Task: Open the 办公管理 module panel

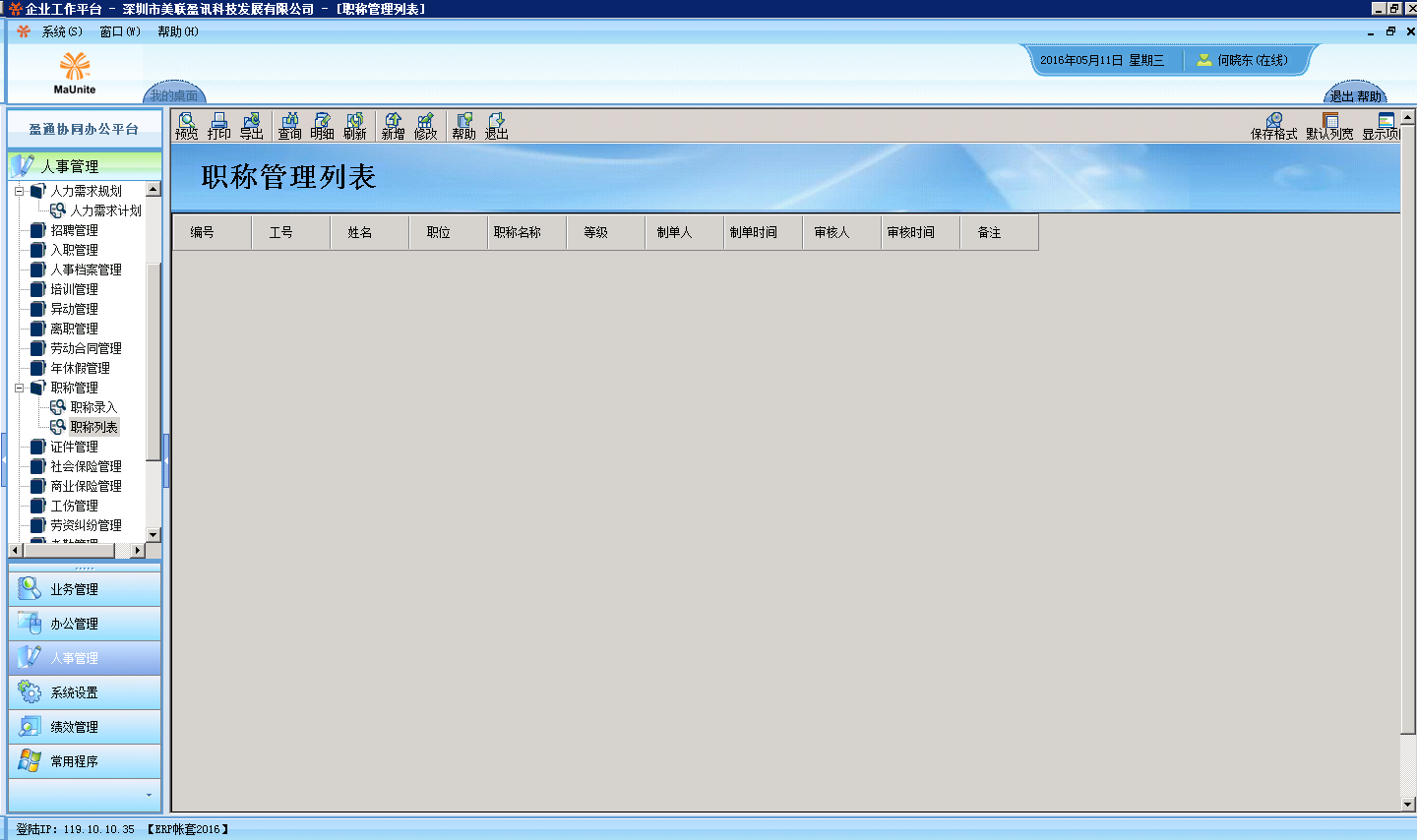Action: [x=85, y=624]
